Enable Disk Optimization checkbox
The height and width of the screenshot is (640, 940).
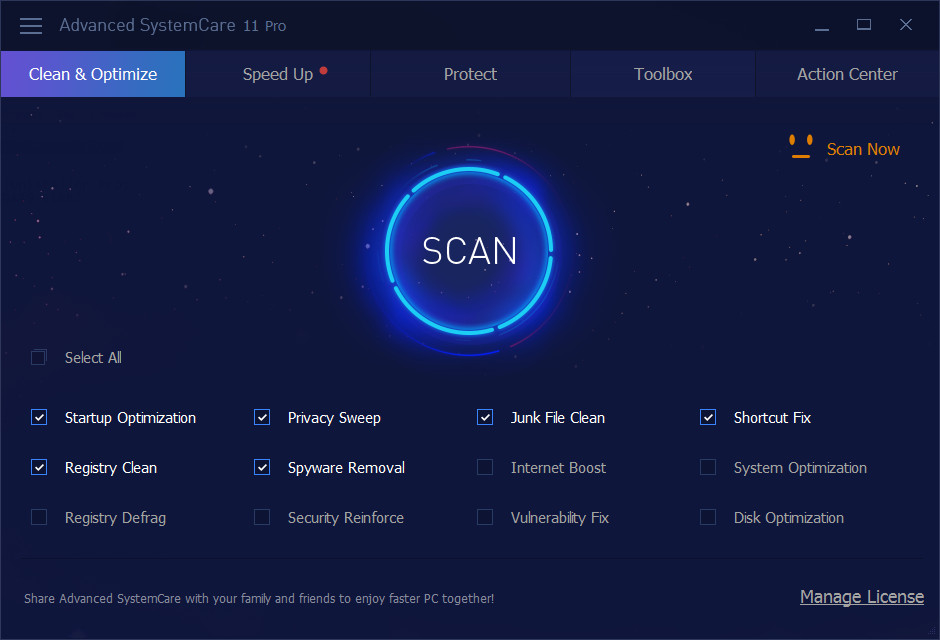[x=708, y=517]
